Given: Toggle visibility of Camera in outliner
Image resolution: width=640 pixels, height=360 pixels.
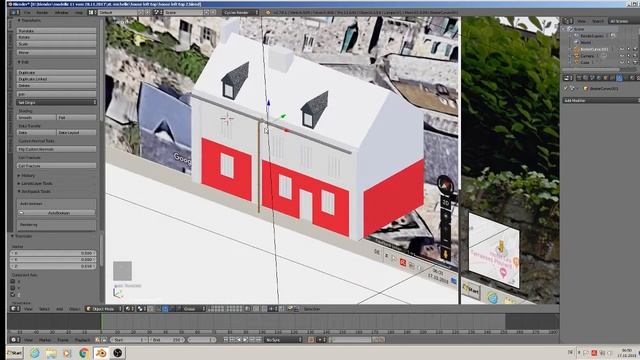Looking at the screenshot, I should click(x=622, y=56).
